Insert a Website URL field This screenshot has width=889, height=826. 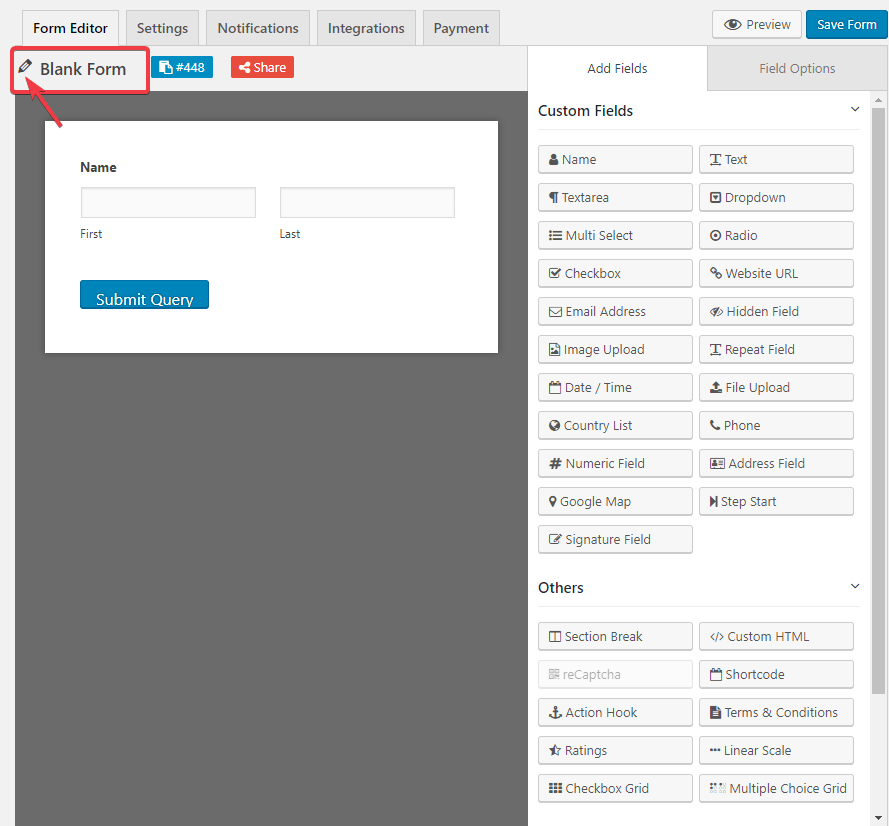pyautogui.click(x=776, y=273)
